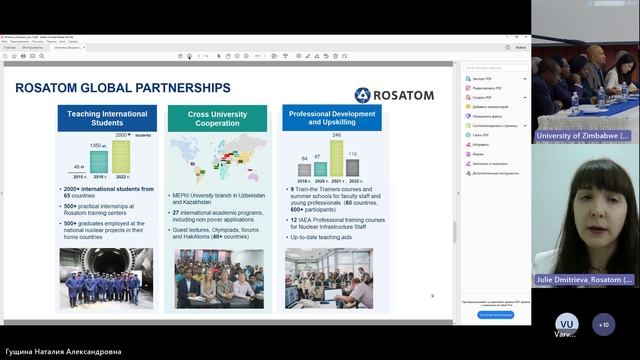Click the magnifier search icon in toolbar
Image resolution: width=640 pixels, height=360 pixels.
[42, 56]
